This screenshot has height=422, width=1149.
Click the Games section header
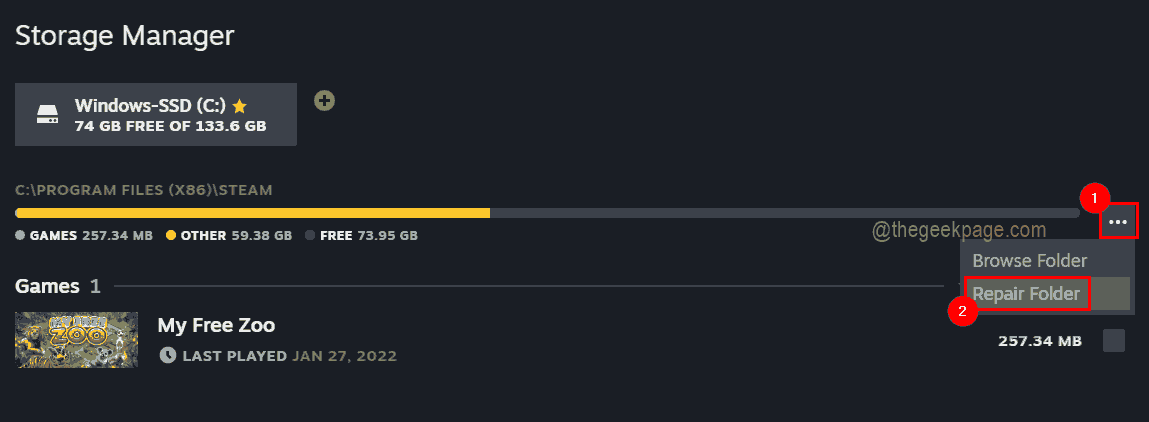(47, 286)
